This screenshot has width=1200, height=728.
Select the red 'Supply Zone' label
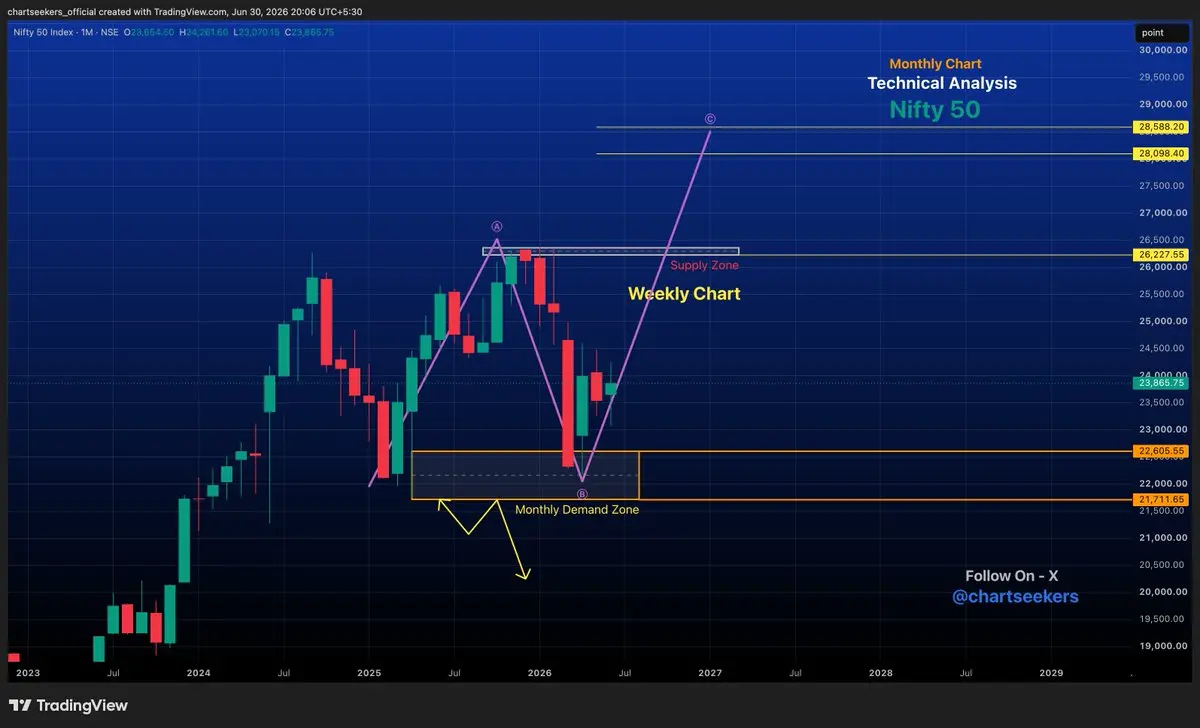coord(704,265)
